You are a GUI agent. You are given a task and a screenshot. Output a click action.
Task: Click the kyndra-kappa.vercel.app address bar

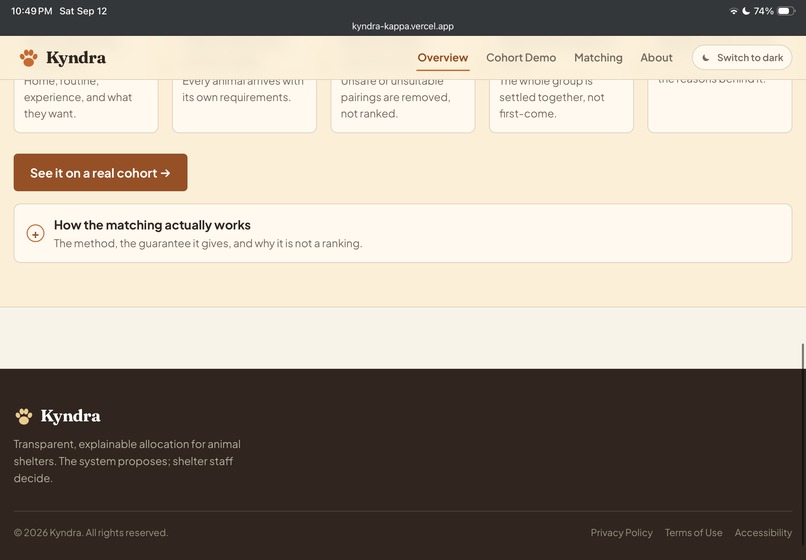tap(402, 26)
